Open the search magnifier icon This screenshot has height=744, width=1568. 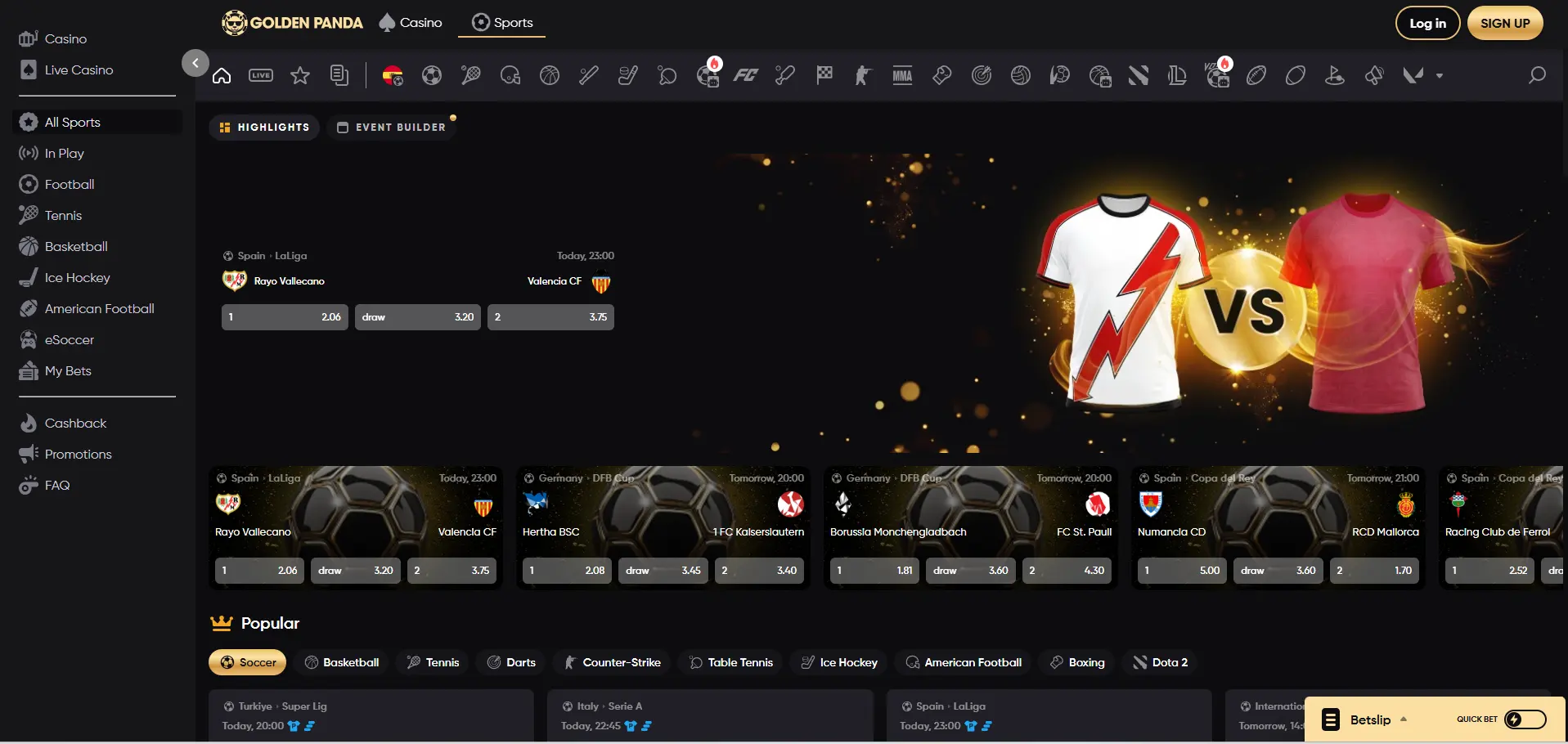click(1537, 75)
